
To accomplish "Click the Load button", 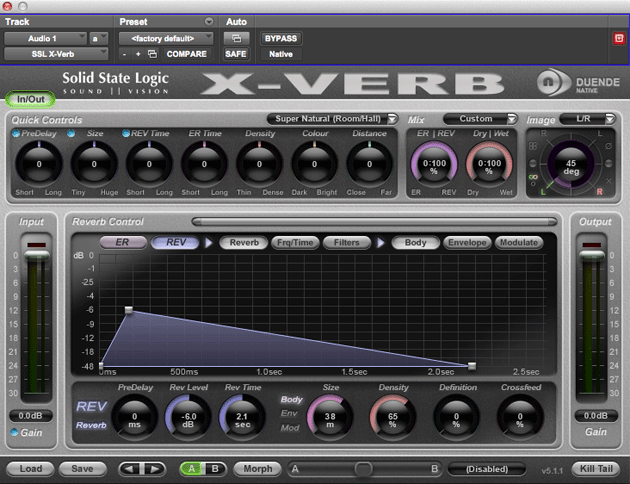I will click(x=31, y=469).
